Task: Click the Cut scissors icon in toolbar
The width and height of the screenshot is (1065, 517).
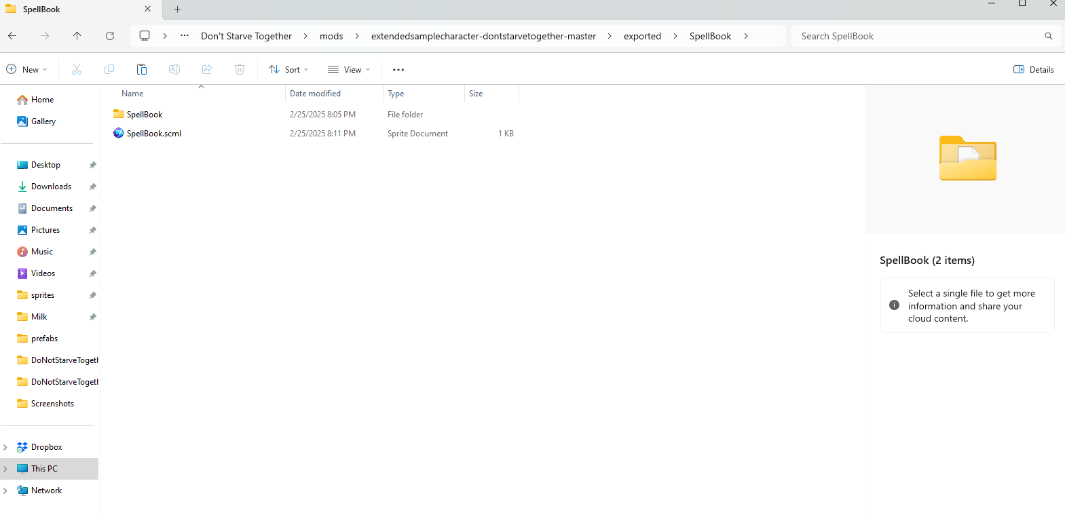Action: [77, 70]
